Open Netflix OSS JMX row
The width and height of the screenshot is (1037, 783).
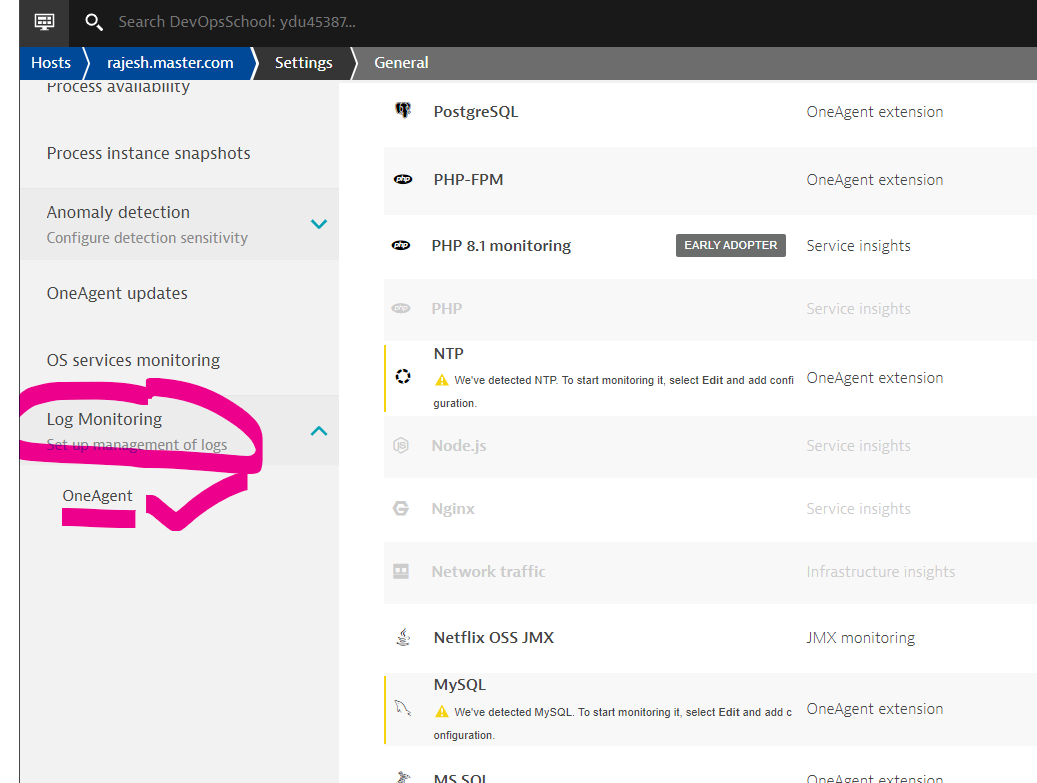click(710, 638)
